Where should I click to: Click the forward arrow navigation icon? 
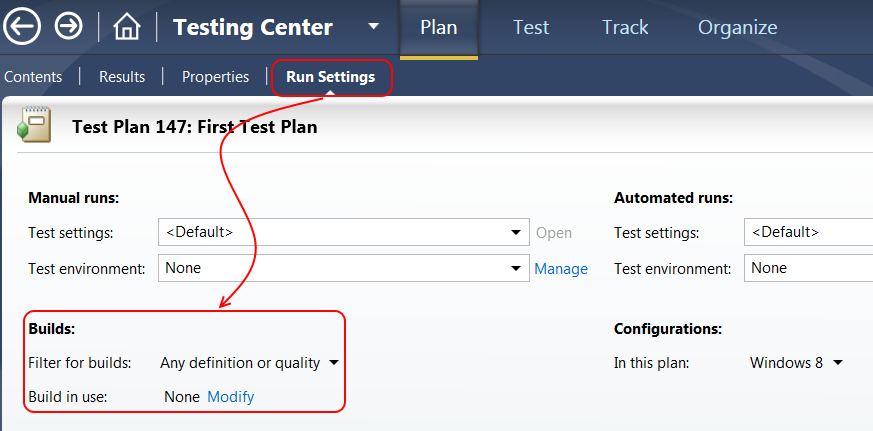tap(69, 27)
